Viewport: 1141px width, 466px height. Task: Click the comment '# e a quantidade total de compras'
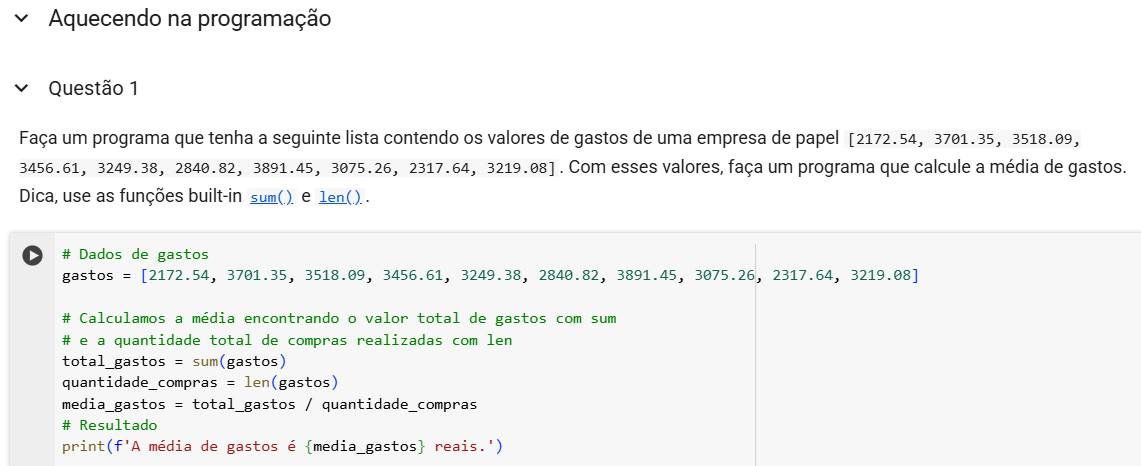tap(287, 340)
